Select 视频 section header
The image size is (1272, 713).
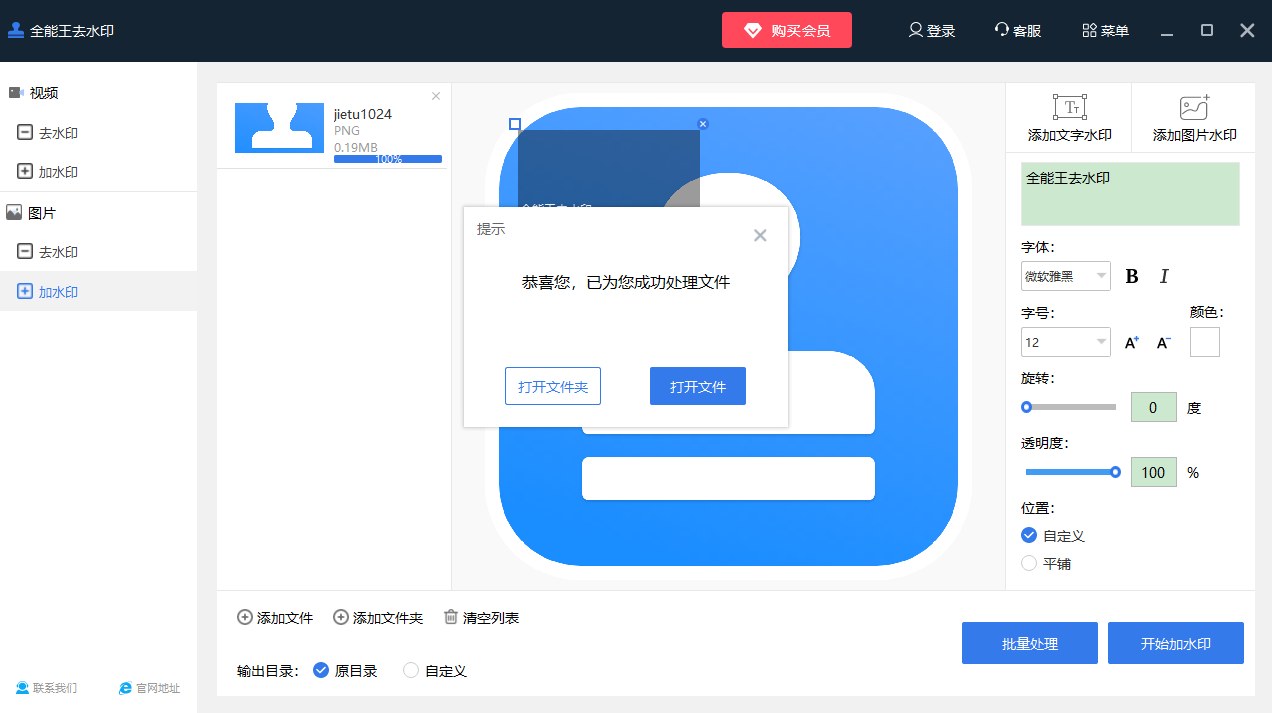click(34, 93)
